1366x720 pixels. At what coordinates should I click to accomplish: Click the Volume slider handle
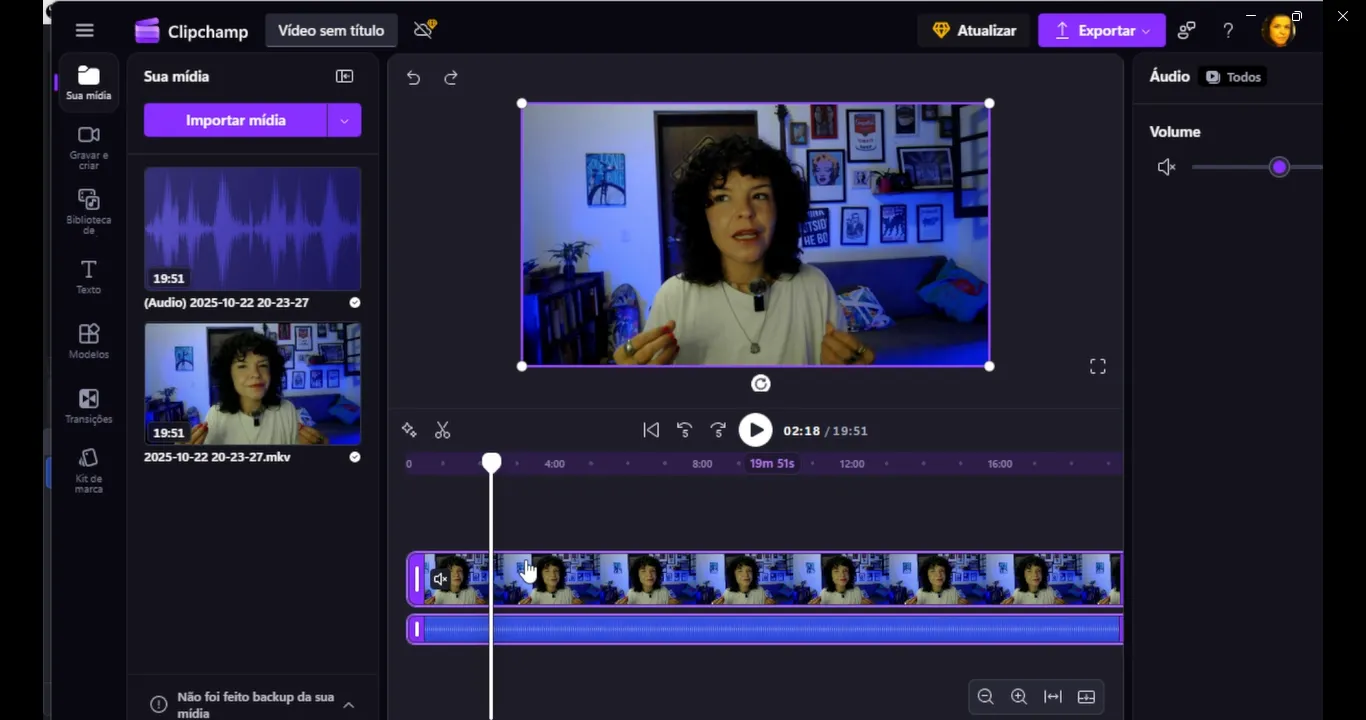[1279, 167]
